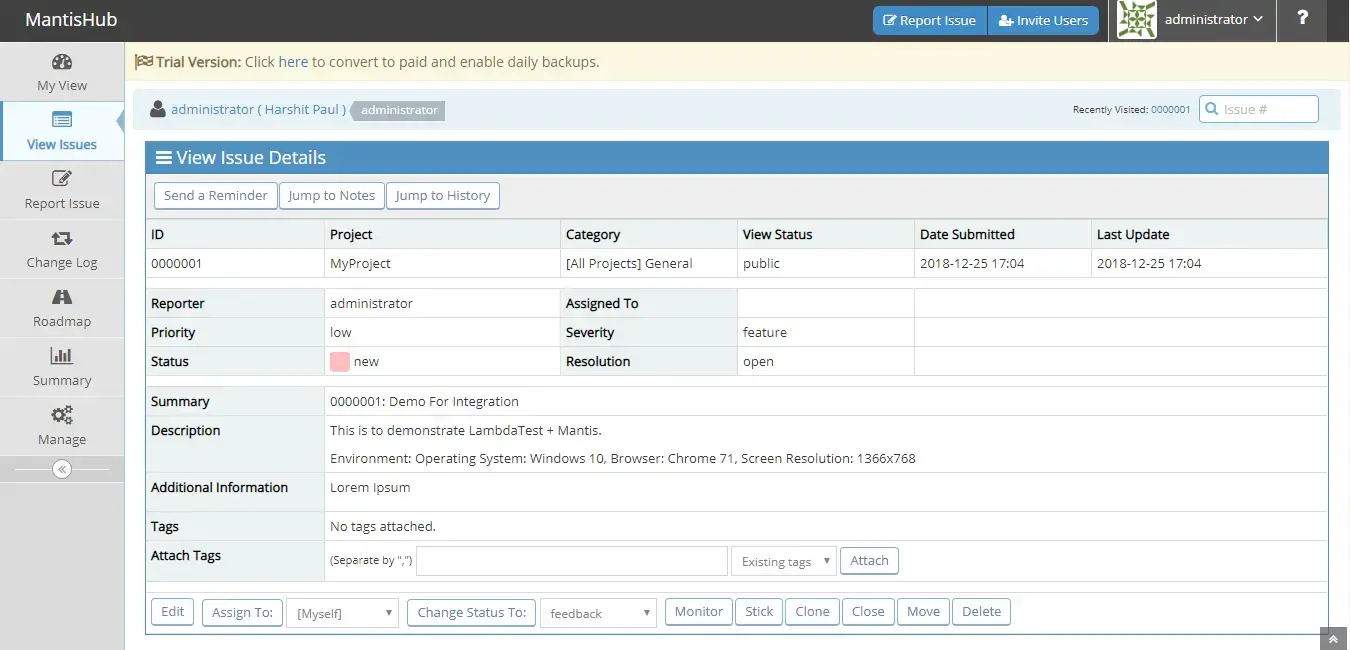1350x650 pixels.
Task: Open the Report Issue sidebar icon
Action: tap(62, 180)
